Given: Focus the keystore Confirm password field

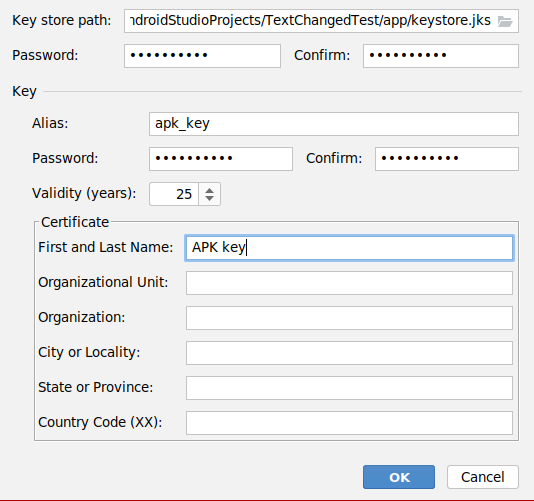Looking at the screenshot, I should pyautogui.click(x=441, y=56).
